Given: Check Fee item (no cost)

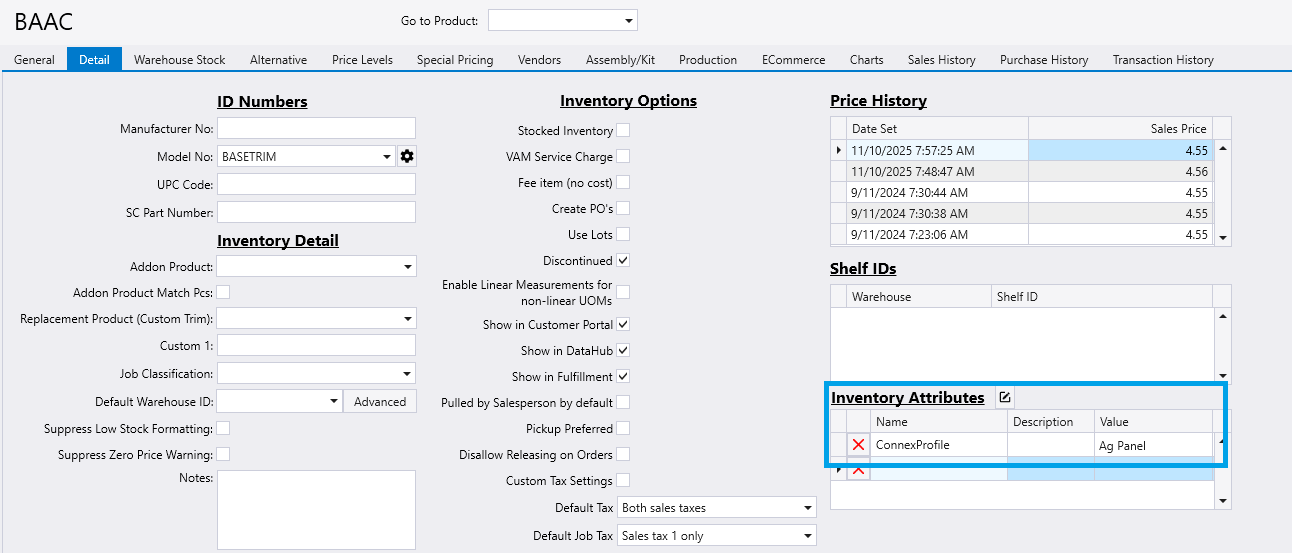Looking at the screenshot, I should pos(623,182).
